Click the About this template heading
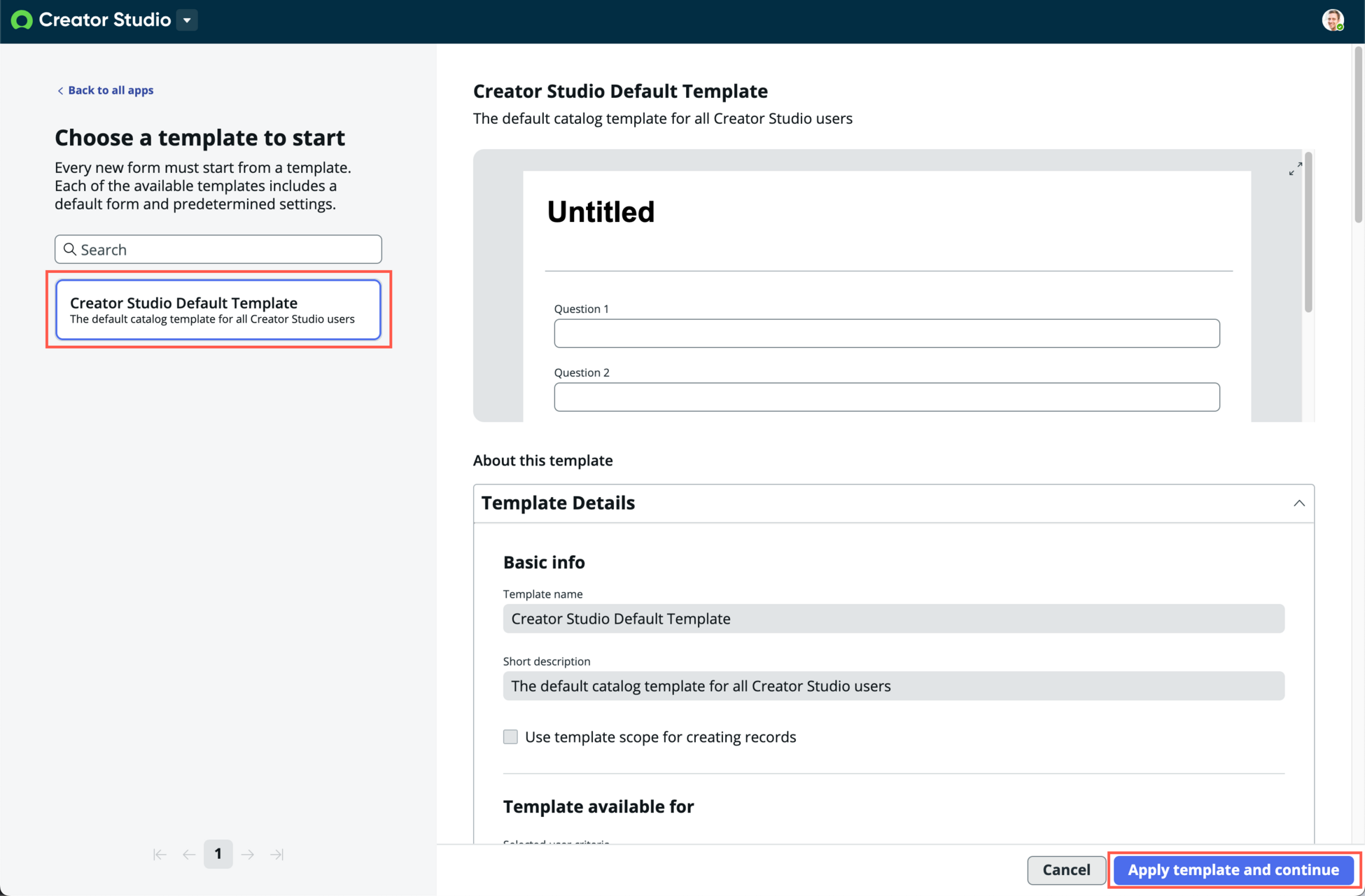This screenshot has height=896, width=1365. click(543, 461)
